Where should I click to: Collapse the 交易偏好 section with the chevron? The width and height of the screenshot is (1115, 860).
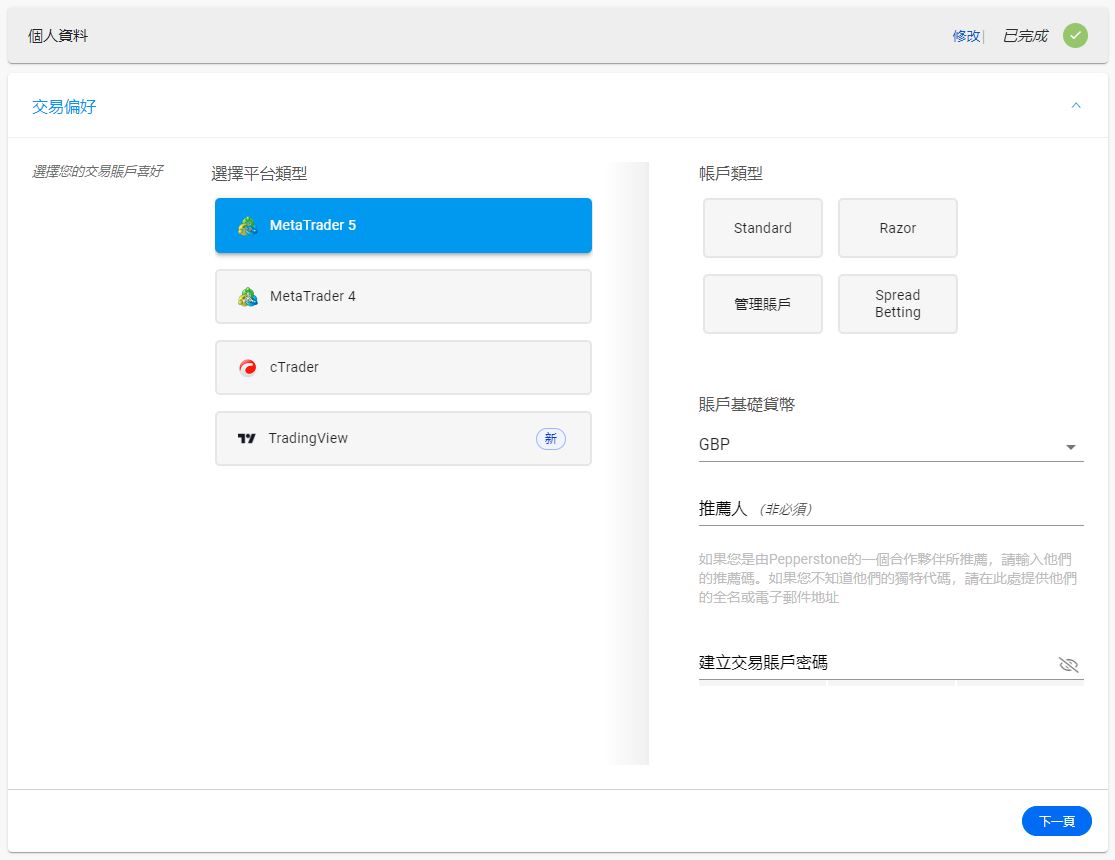1076,105
